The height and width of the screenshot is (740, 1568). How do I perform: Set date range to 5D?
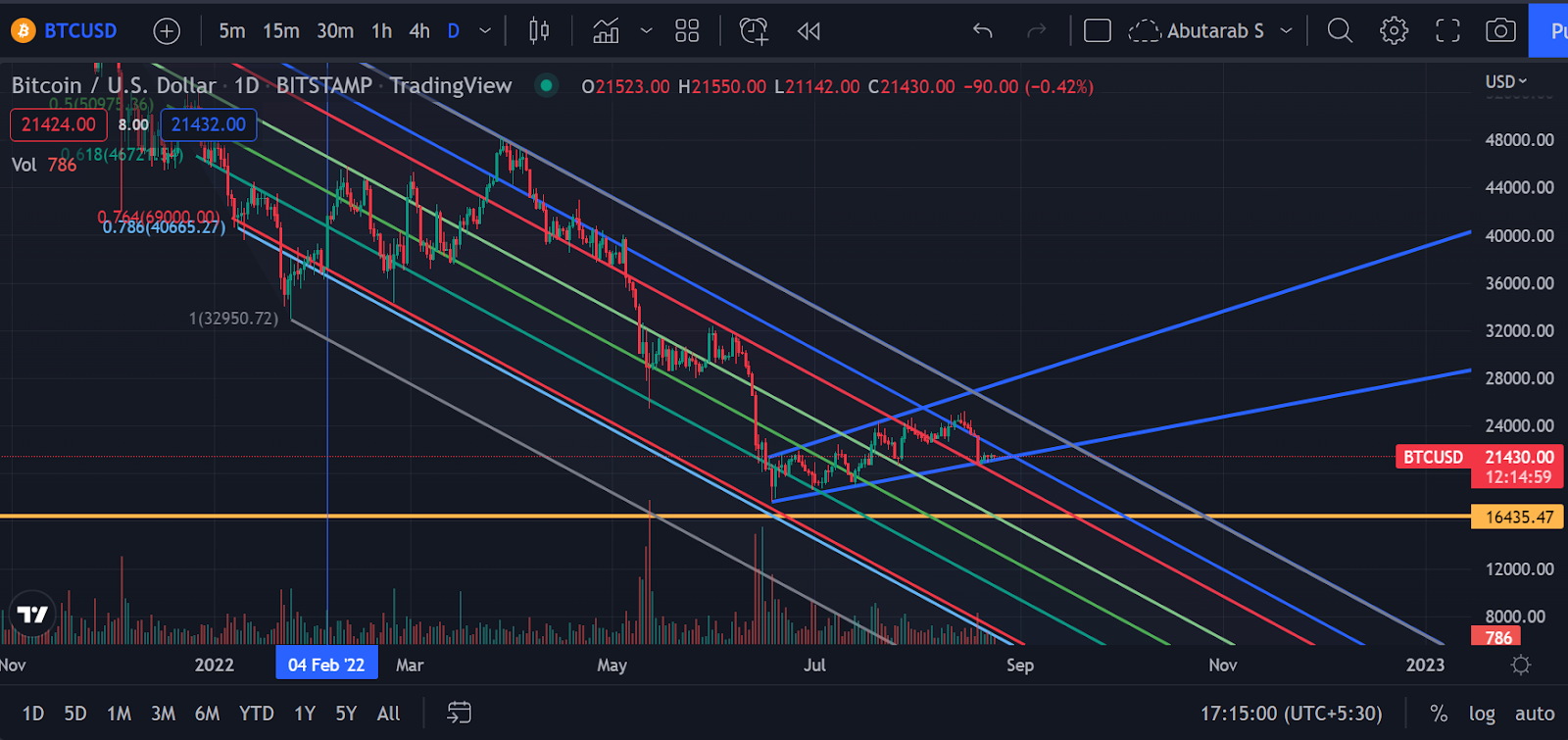[x=75, y=714]
